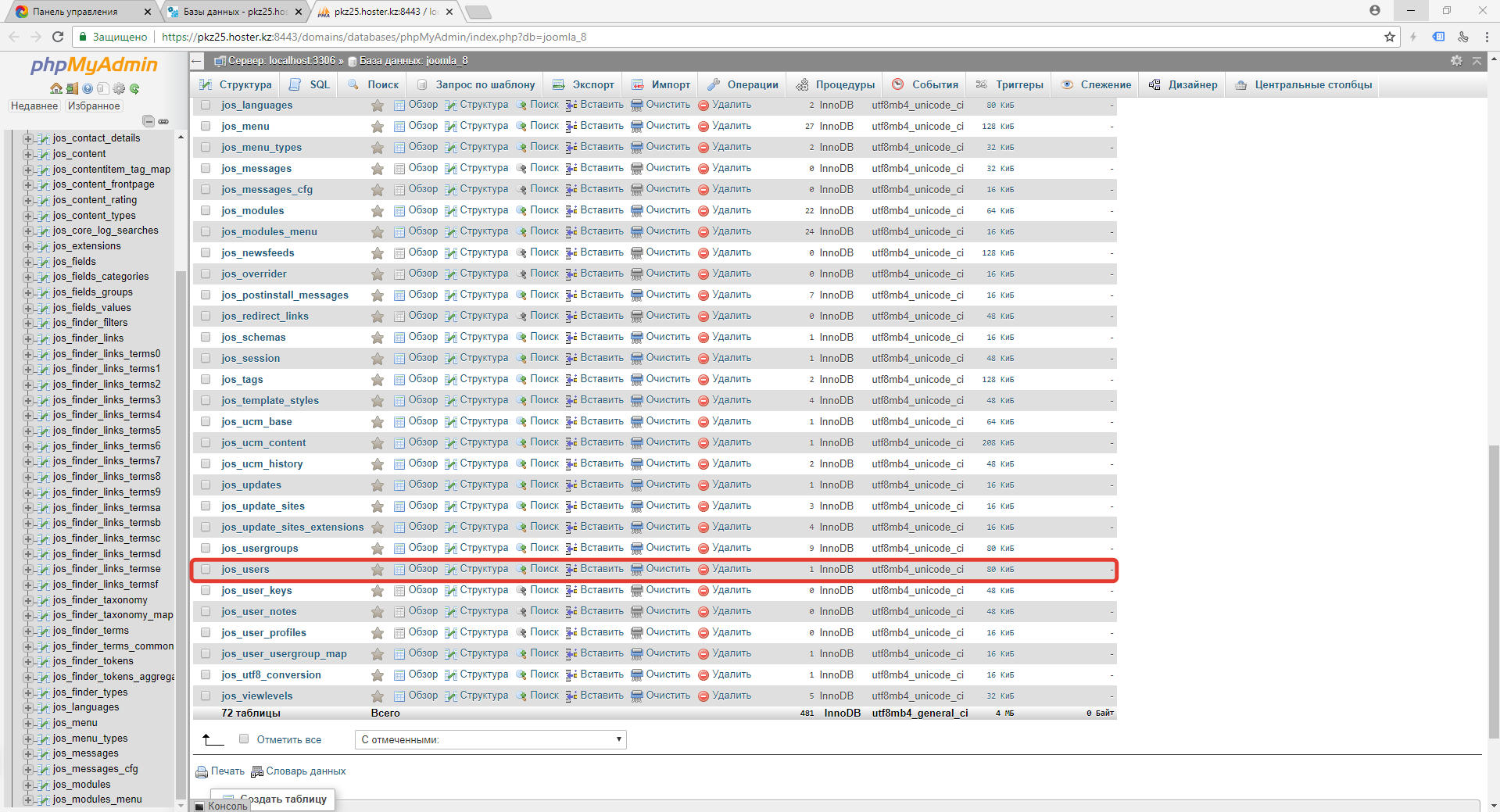
Task: Bookmark this page with star icon
Action: coord(1389,37)
